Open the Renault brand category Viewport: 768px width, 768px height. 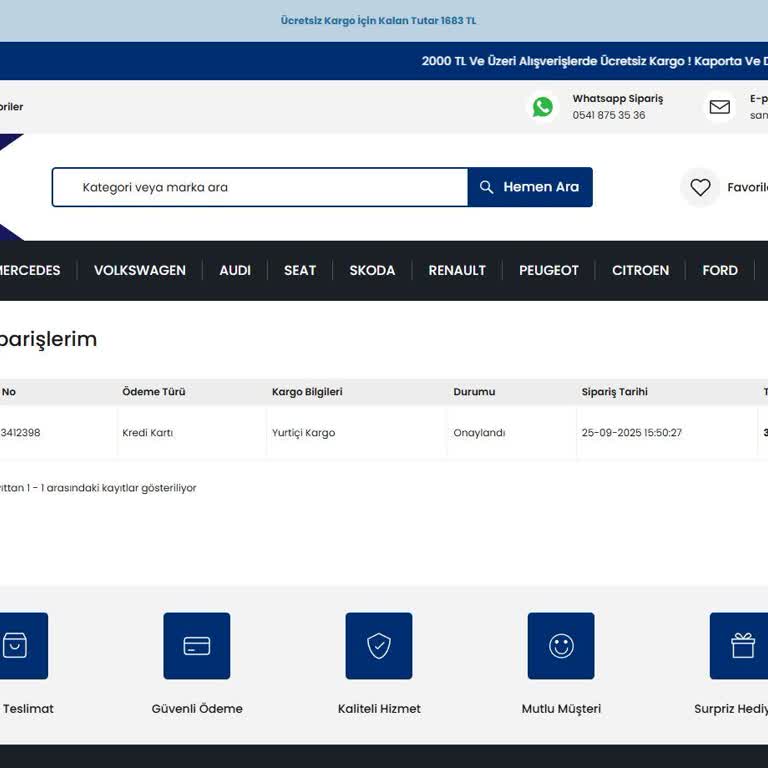click(457, 270)
